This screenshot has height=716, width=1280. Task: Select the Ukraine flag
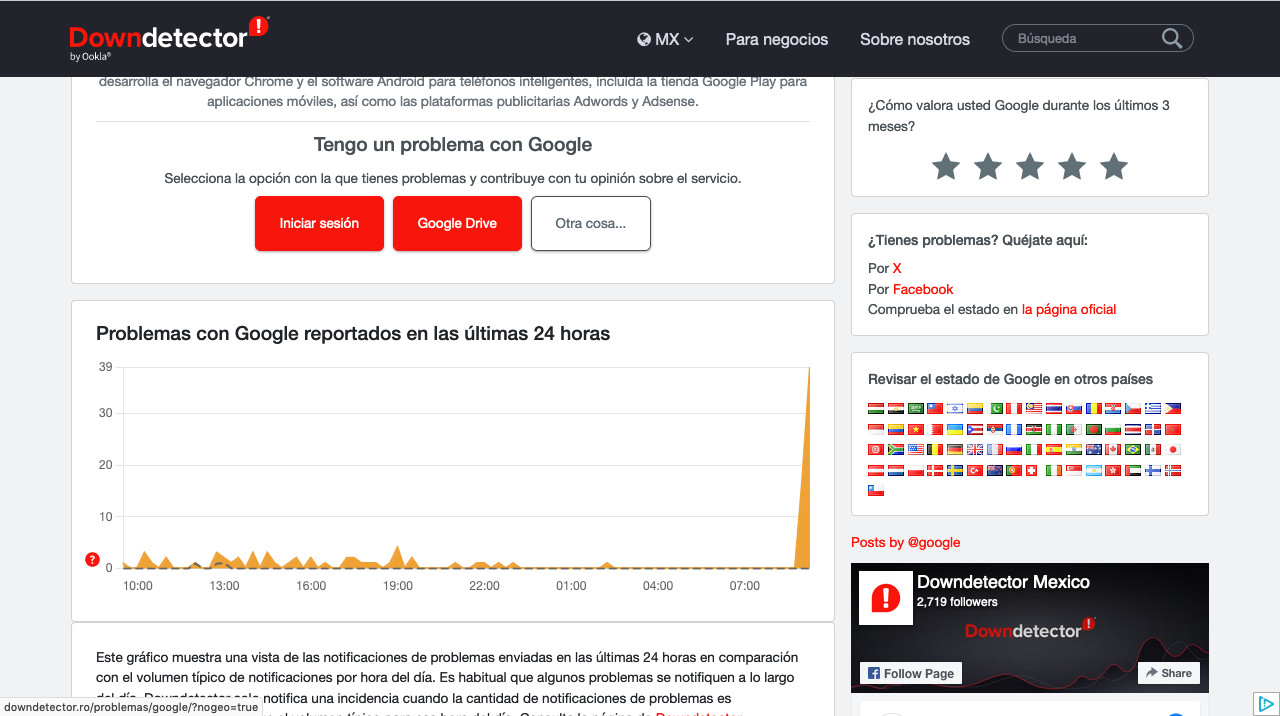pyautogui.click(x=955, y=429)
